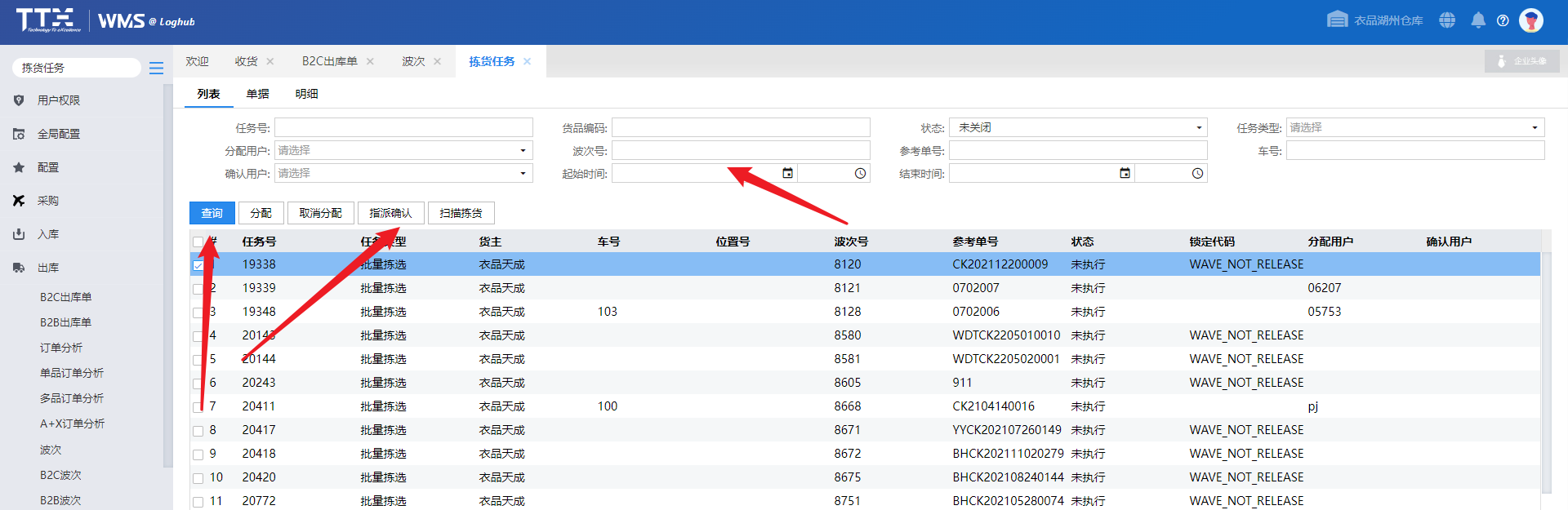Close the B2C出库单 tab

coord(370,61)
